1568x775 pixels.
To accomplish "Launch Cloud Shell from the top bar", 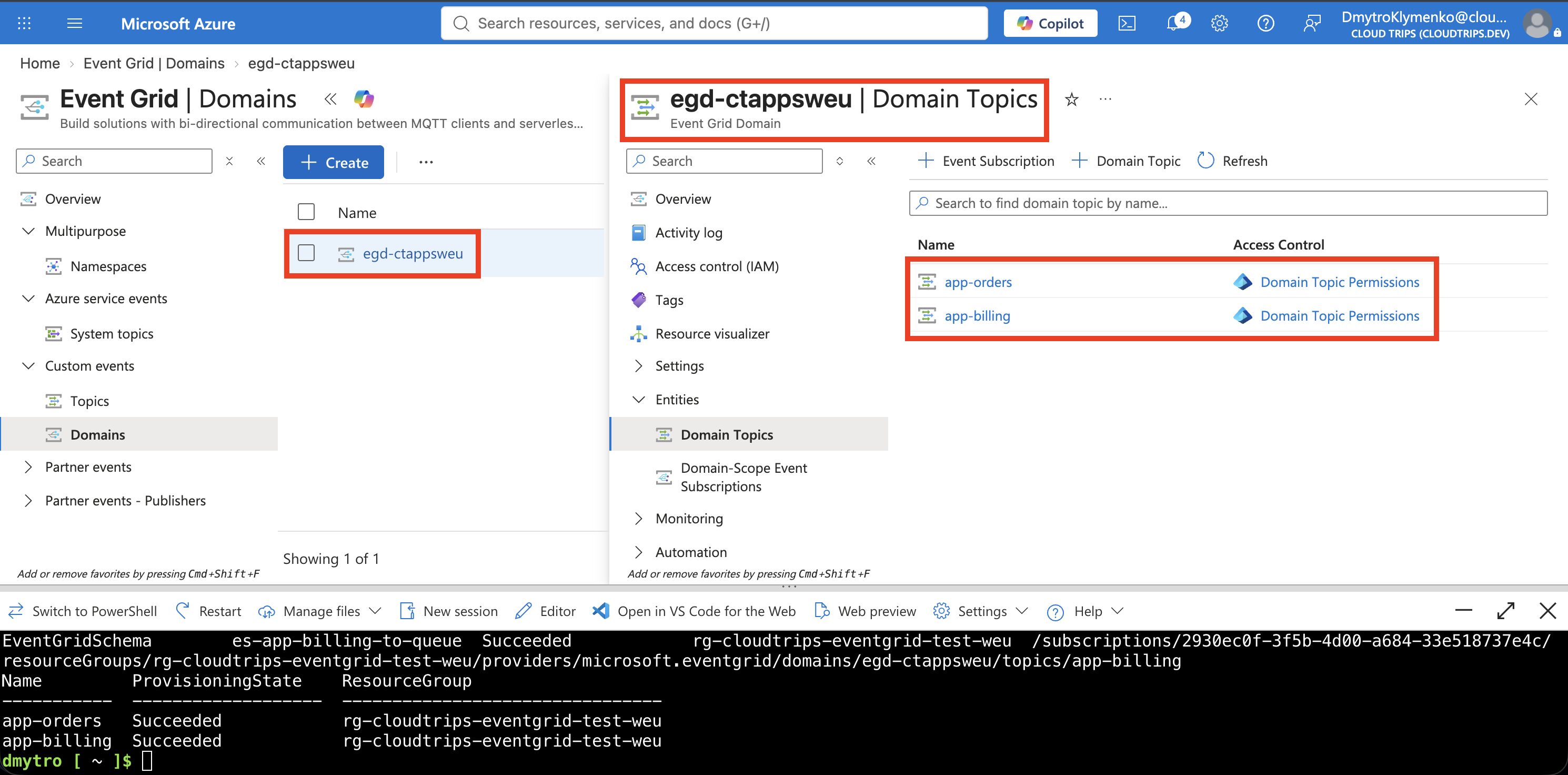I will pyautogui.click(x=1127, y=23).
